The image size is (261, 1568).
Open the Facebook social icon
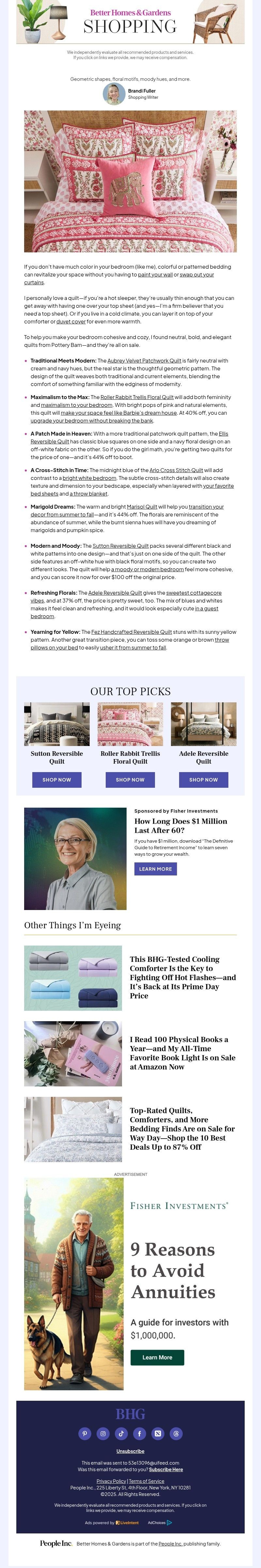[139, 1433]
